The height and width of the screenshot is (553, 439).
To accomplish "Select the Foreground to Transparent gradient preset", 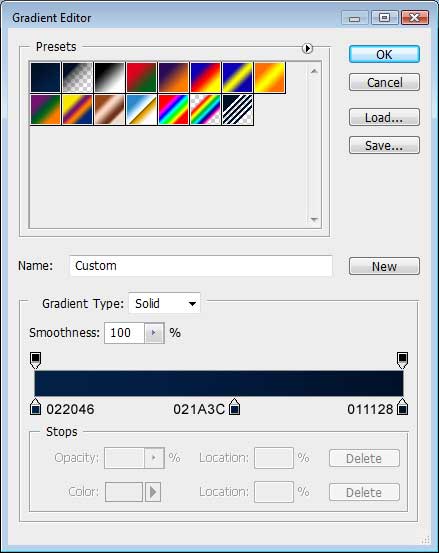I will point(78,77).
